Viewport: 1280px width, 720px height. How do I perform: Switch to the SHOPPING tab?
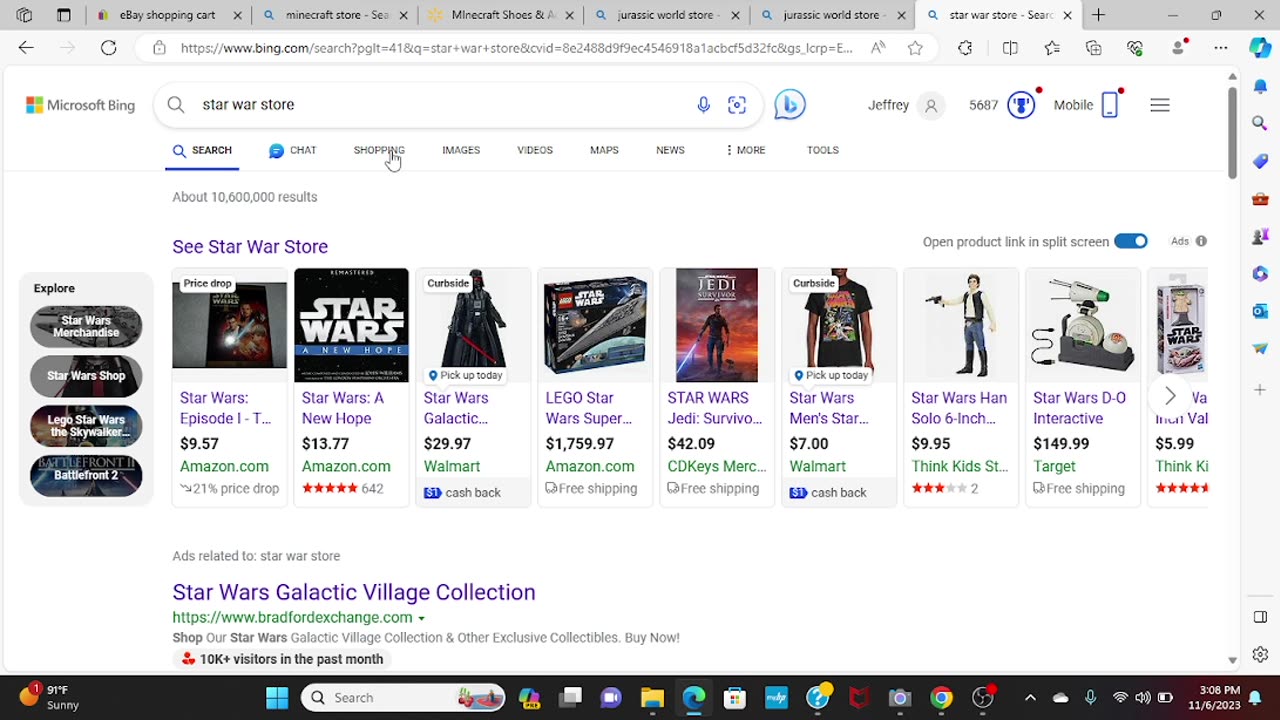379,150
